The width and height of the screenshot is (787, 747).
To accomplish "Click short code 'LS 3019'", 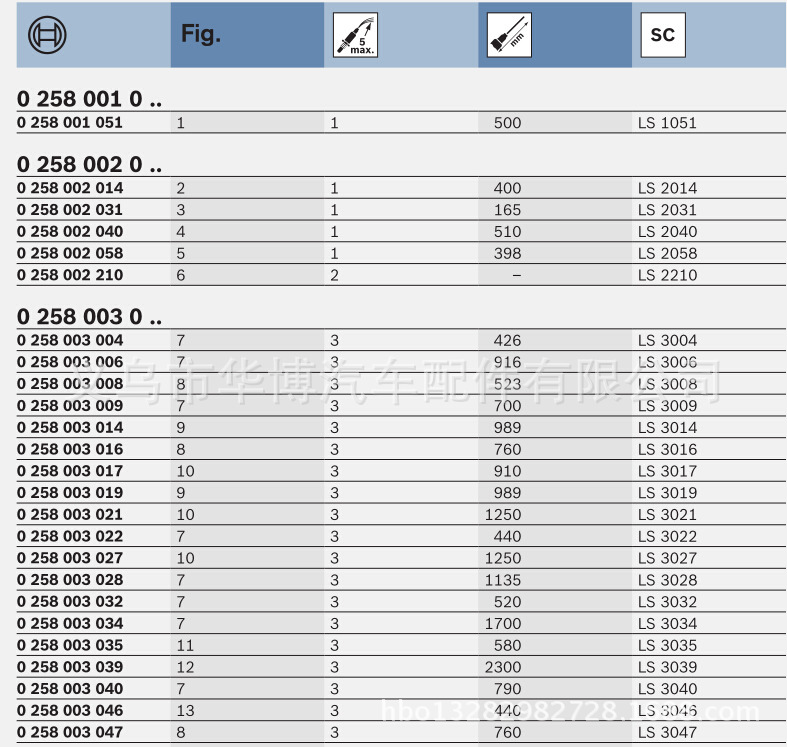I will click(667, 493).
